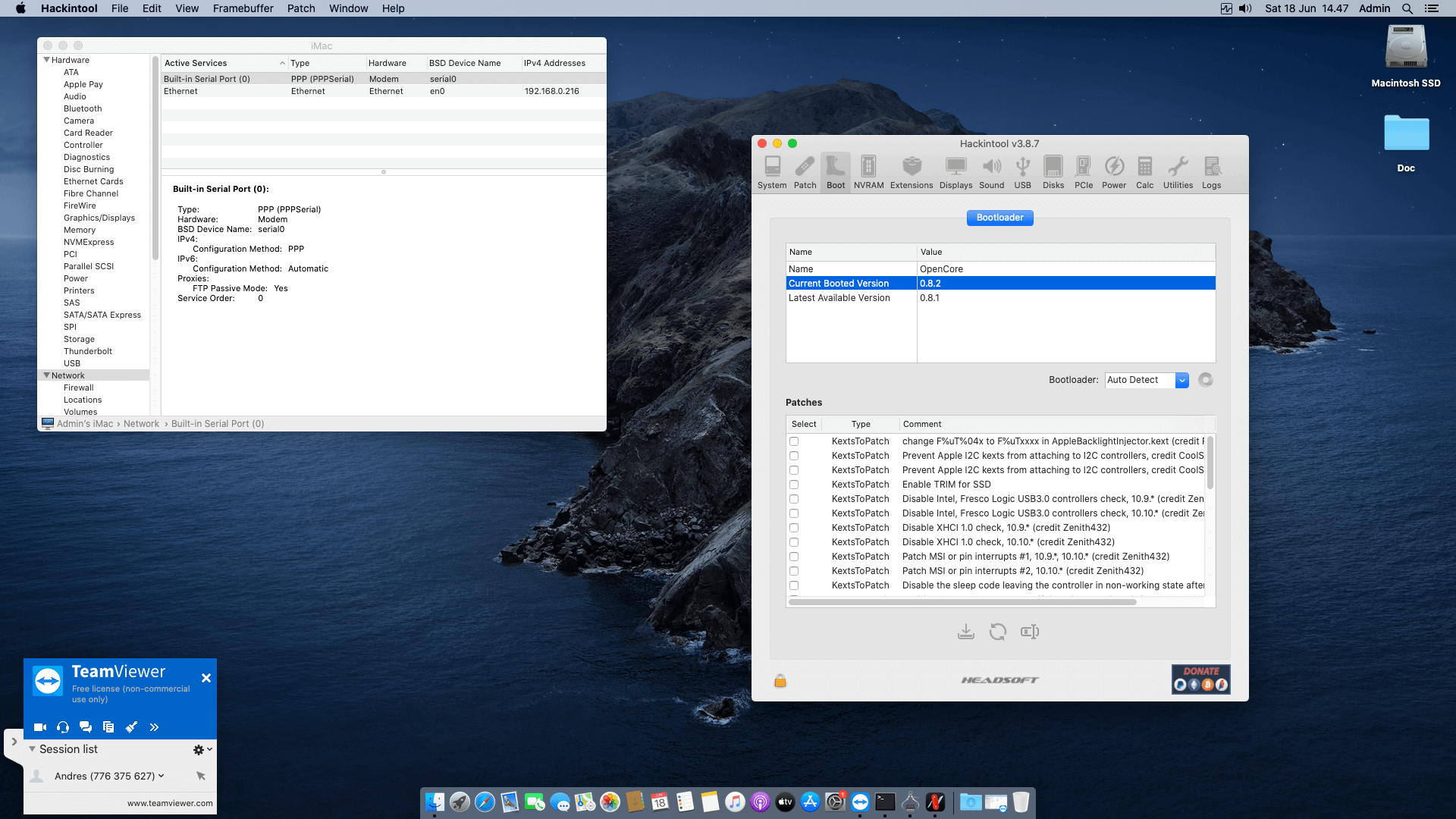Collapse the Network section in the sidebar
This screenshot has width=1456, height=819.
point(46,375)
